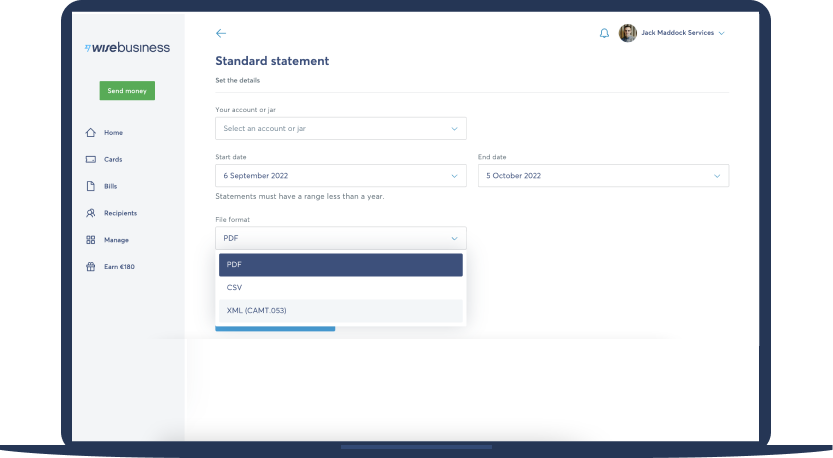
Task: Click the Bills document icon
Action: click(x=91, y=186)
